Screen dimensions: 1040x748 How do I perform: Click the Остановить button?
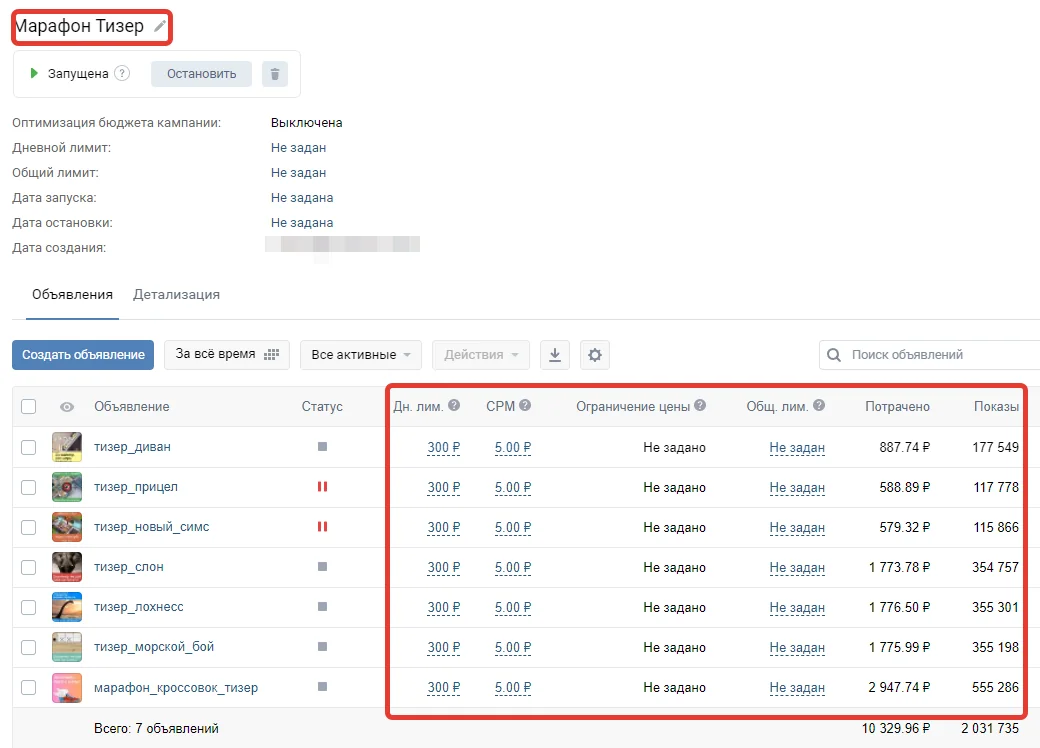tap(202, 74)
